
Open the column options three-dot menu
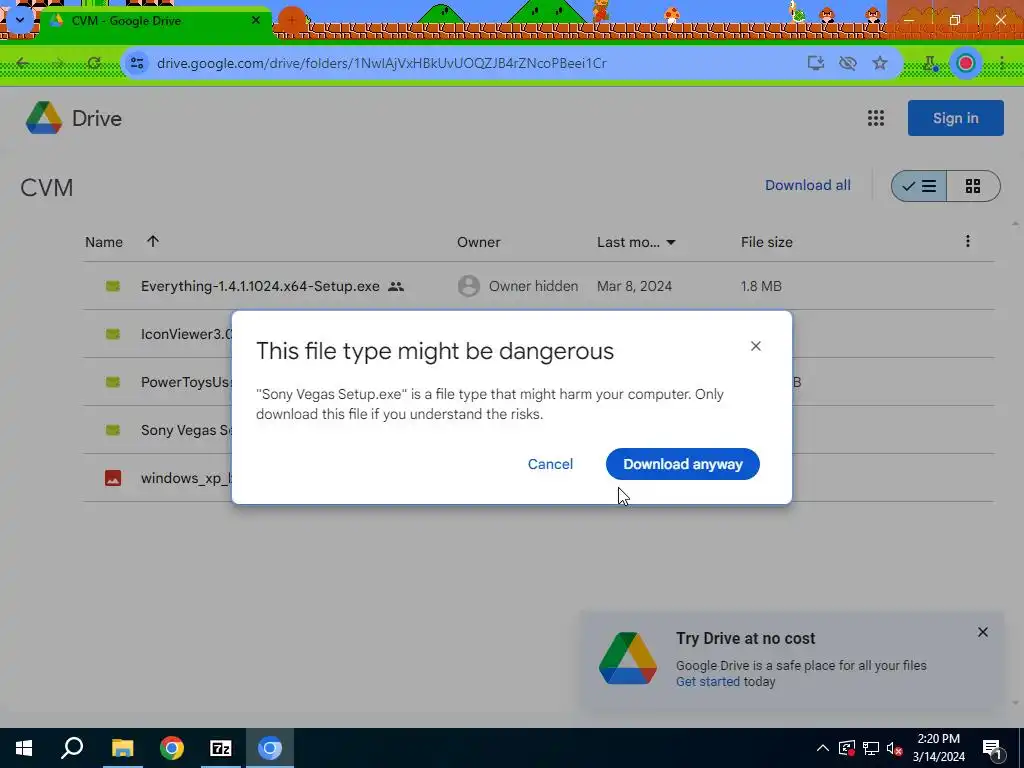pos(968,242)
